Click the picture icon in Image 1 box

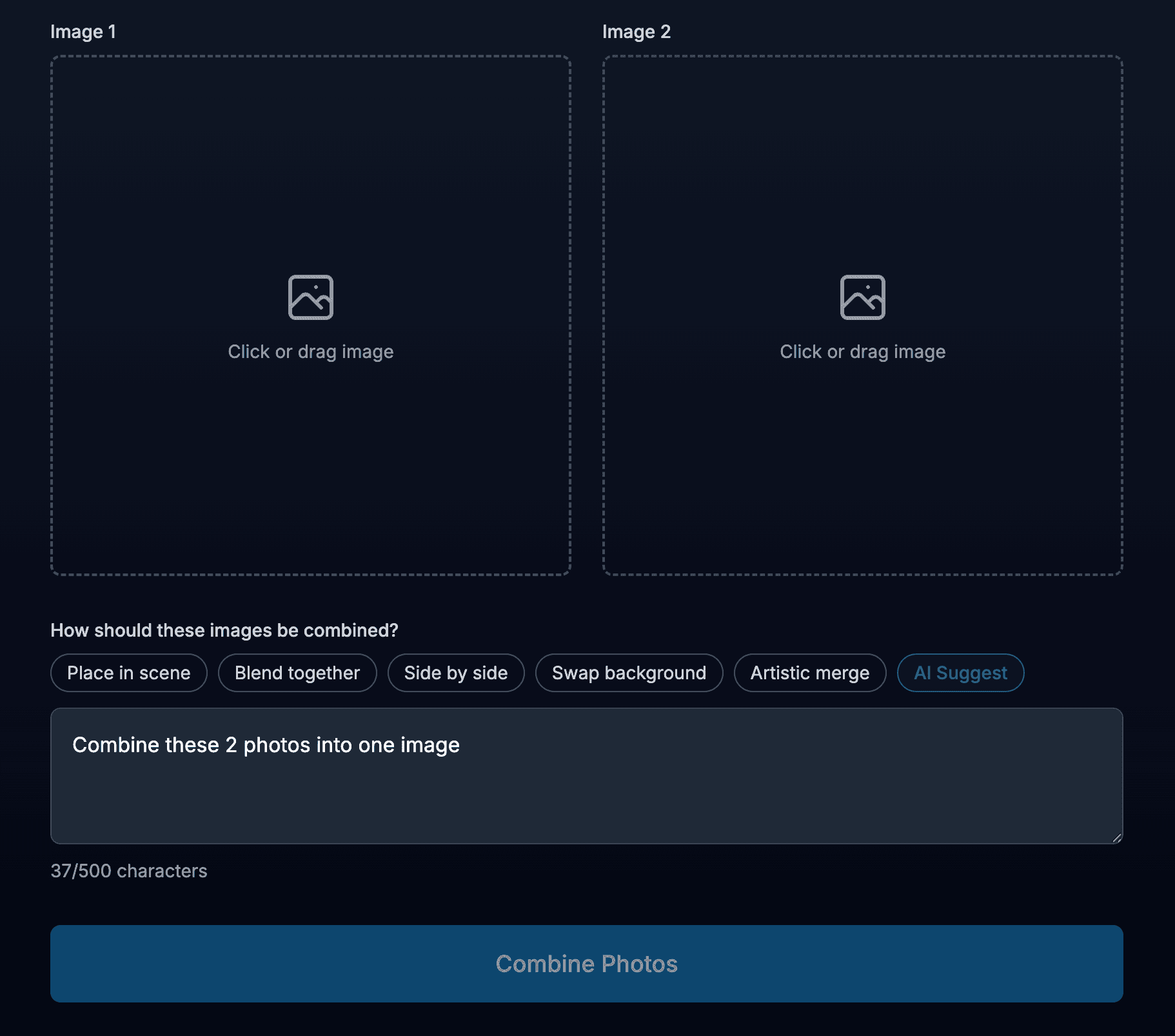(x=310, y=297)
